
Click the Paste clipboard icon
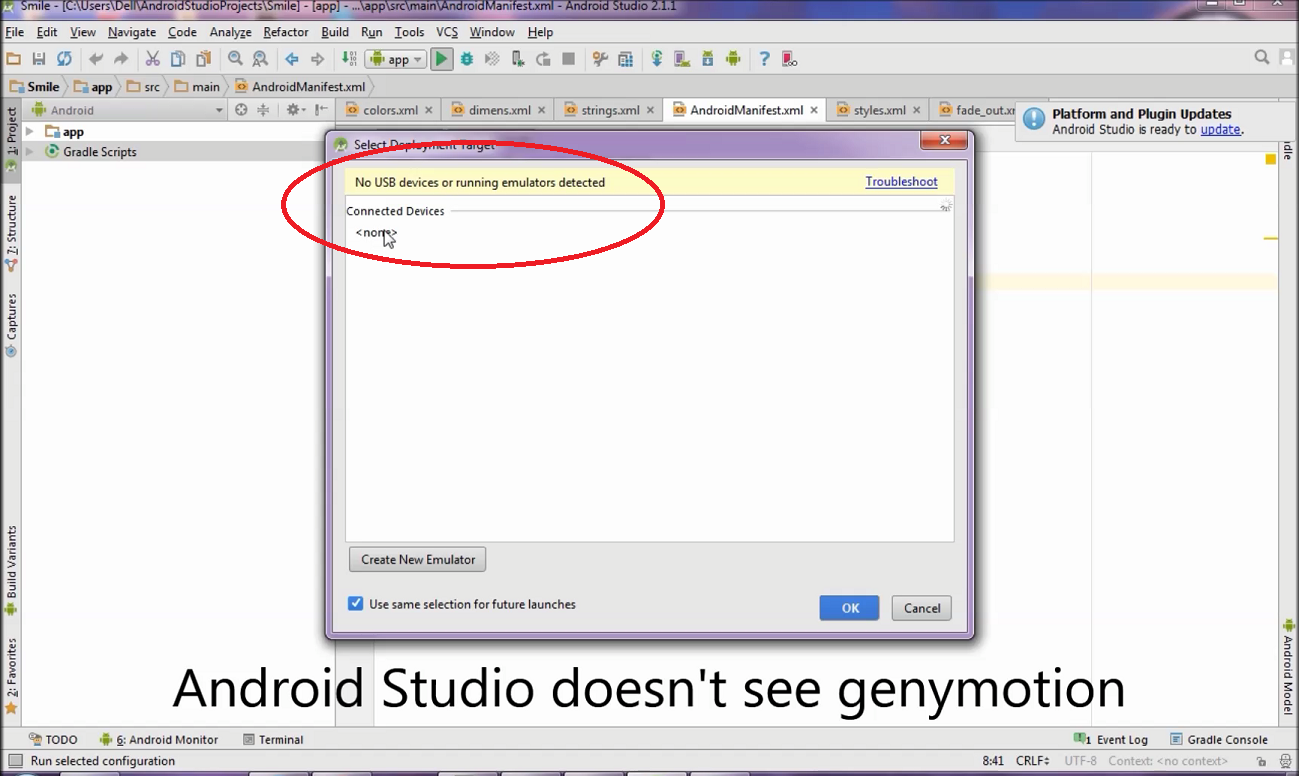203,59
